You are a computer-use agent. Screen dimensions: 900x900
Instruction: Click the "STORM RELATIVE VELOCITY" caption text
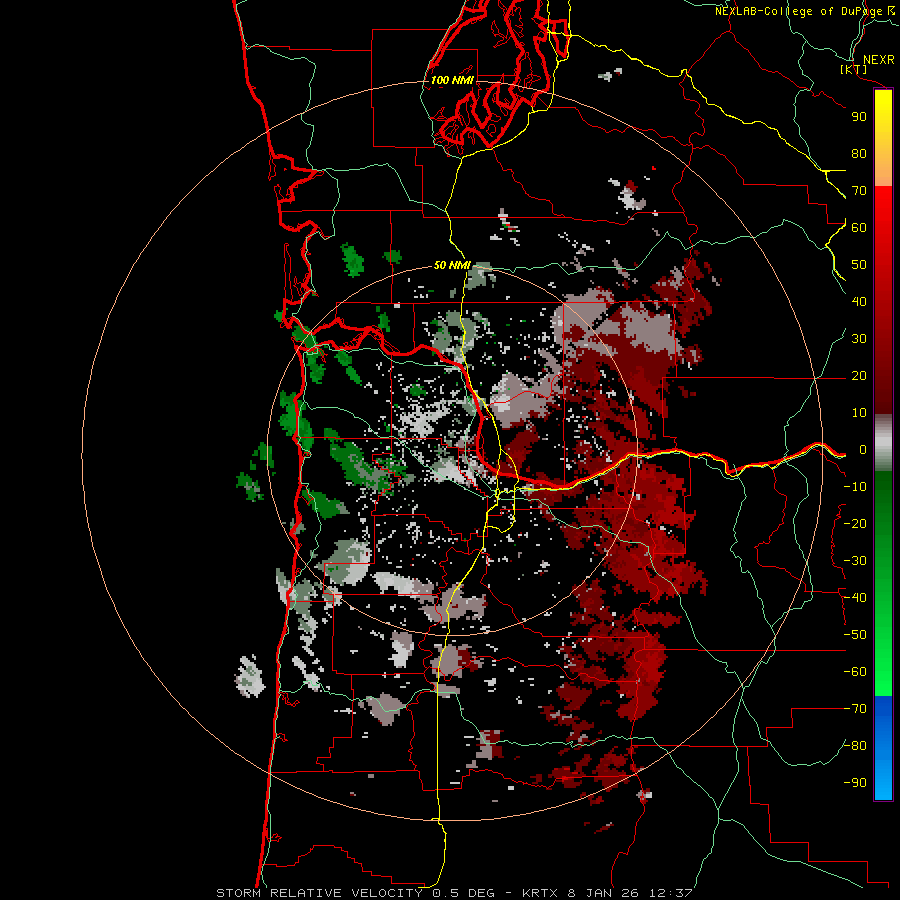coord(319,893)
